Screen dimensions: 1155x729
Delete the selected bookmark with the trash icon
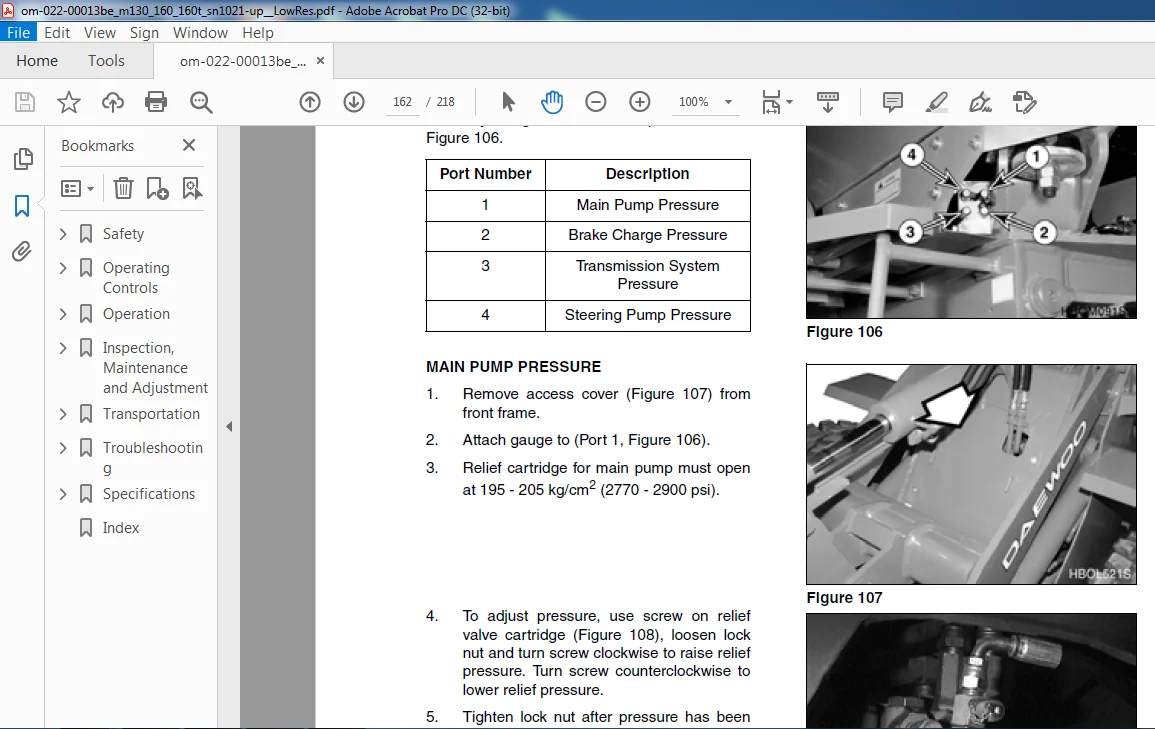[123, 189]
